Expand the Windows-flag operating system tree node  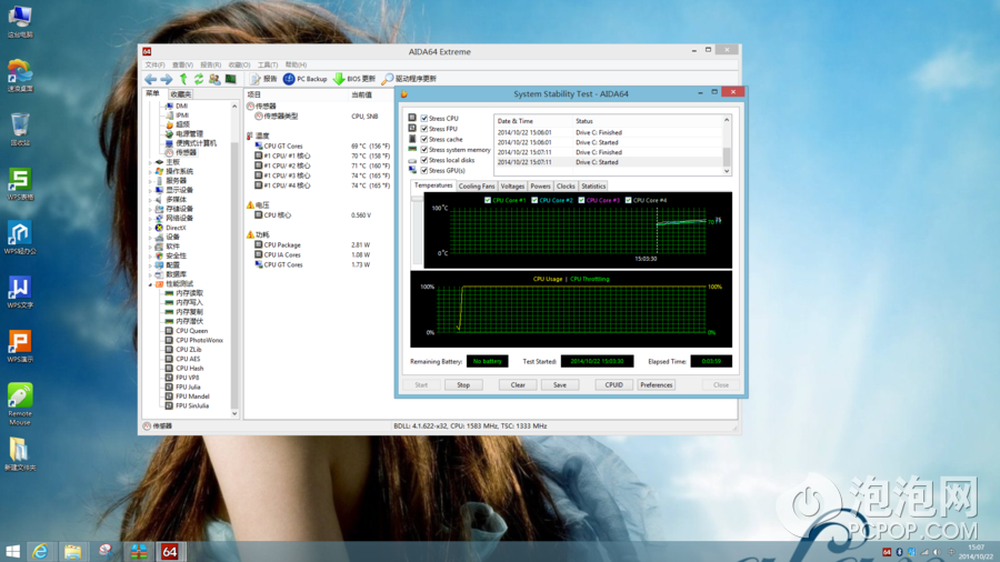pyautogui.click(x=151, y=172)
